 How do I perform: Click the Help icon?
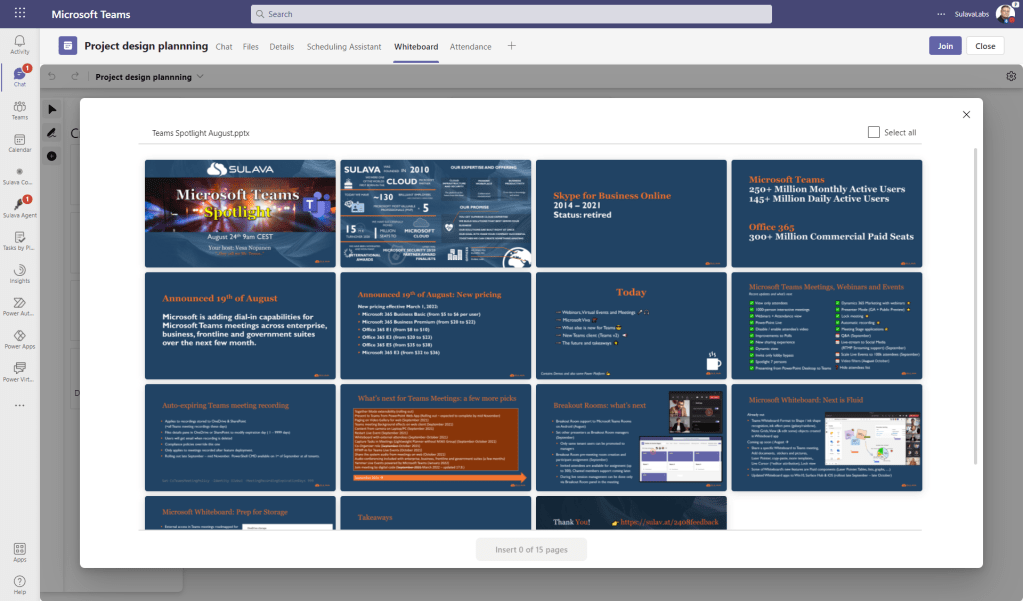pyautogui.click(x=19, y=583)
